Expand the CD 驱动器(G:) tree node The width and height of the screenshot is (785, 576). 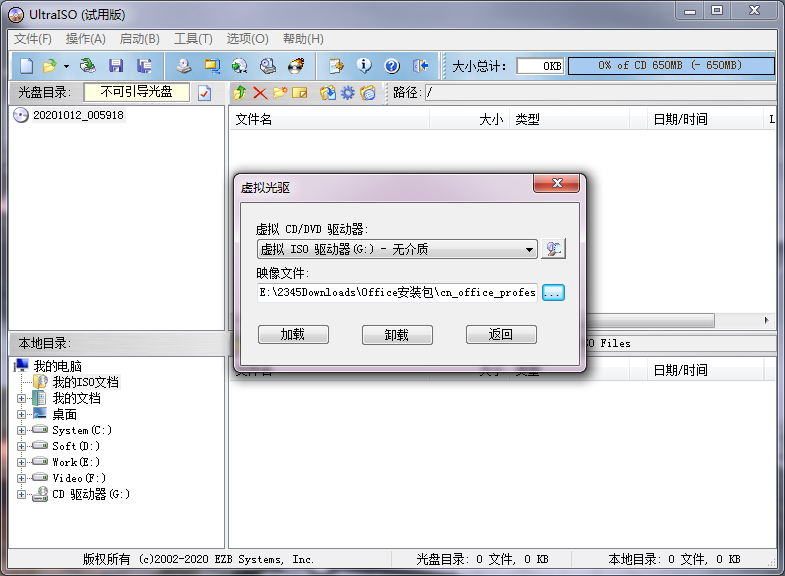click(x=21, y=494)
